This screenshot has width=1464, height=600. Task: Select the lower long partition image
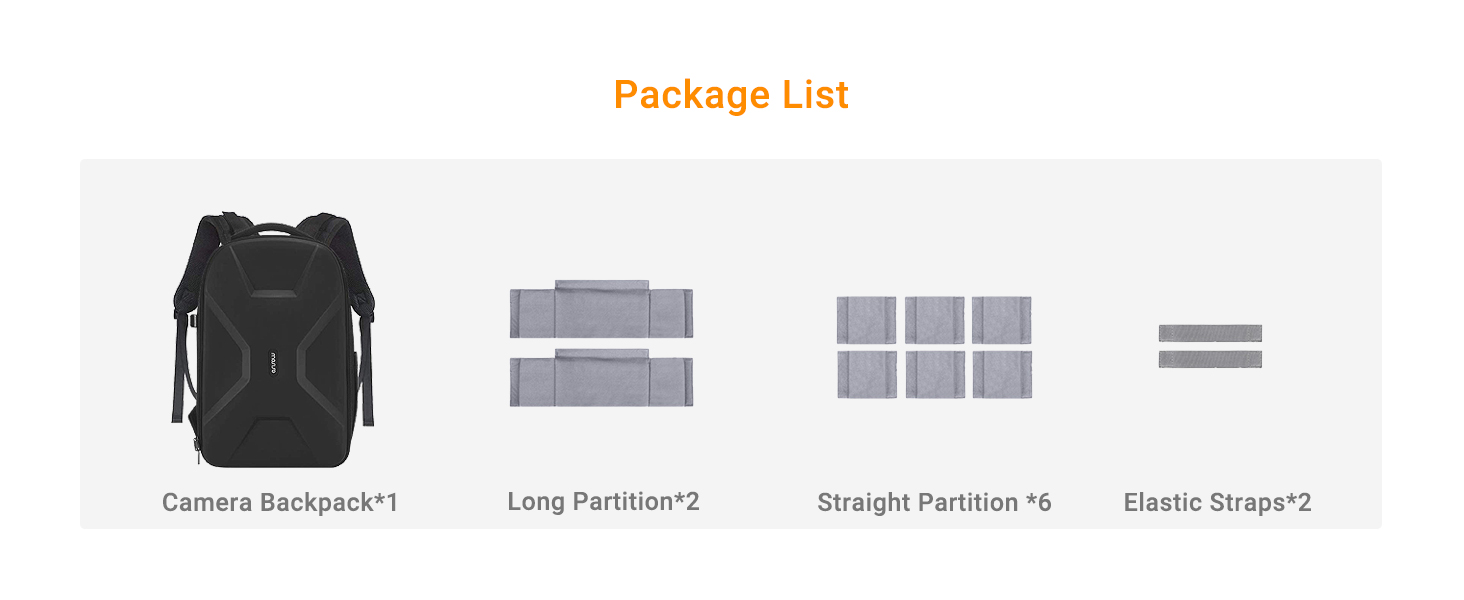(x=601, y=379)
